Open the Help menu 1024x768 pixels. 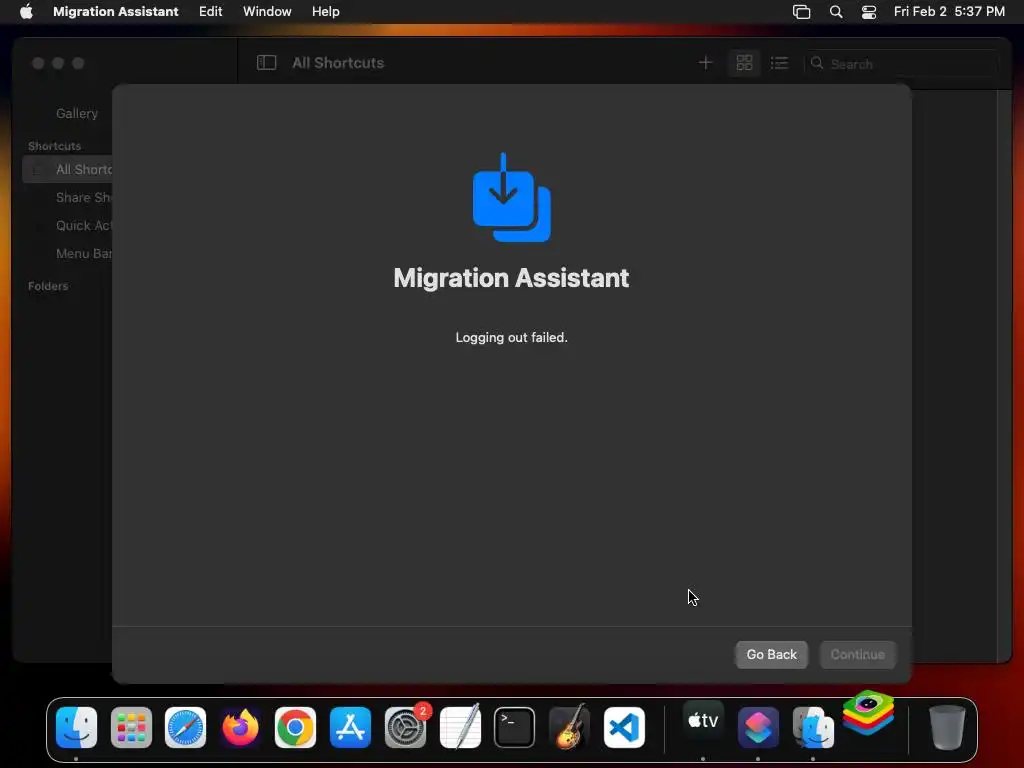pyautogui.click(x=325, y=11)
